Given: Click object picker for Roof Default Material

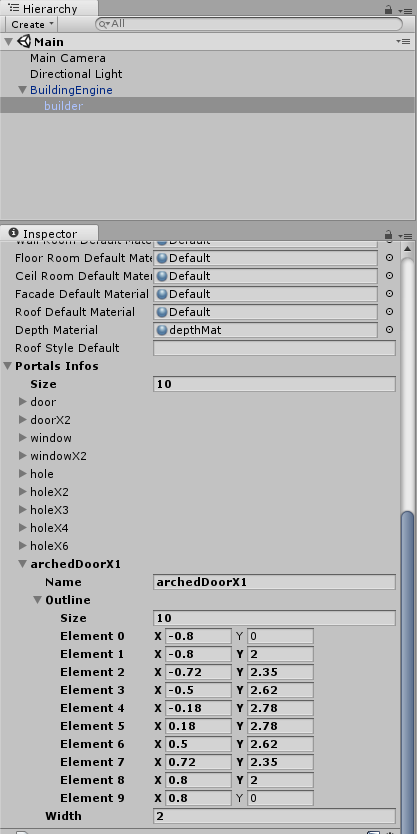Looking at the screenshot, I should click(389, 312).
